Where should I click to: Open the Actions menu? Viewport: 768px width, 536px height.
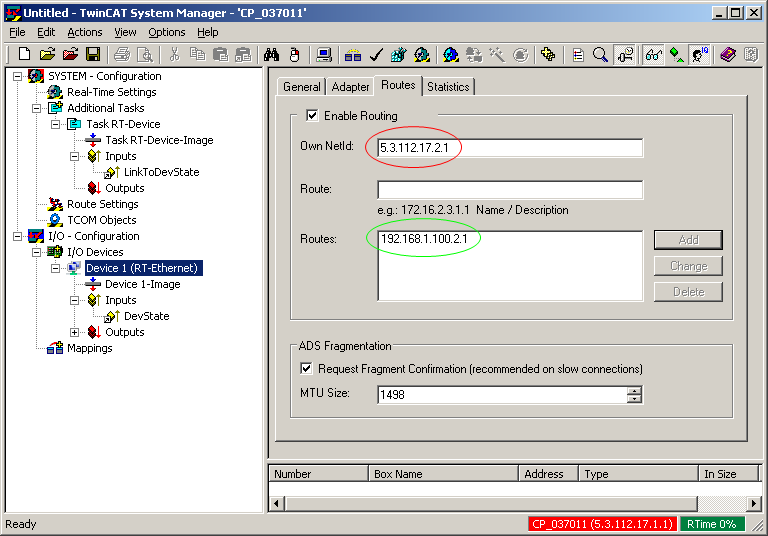[85, 32]
